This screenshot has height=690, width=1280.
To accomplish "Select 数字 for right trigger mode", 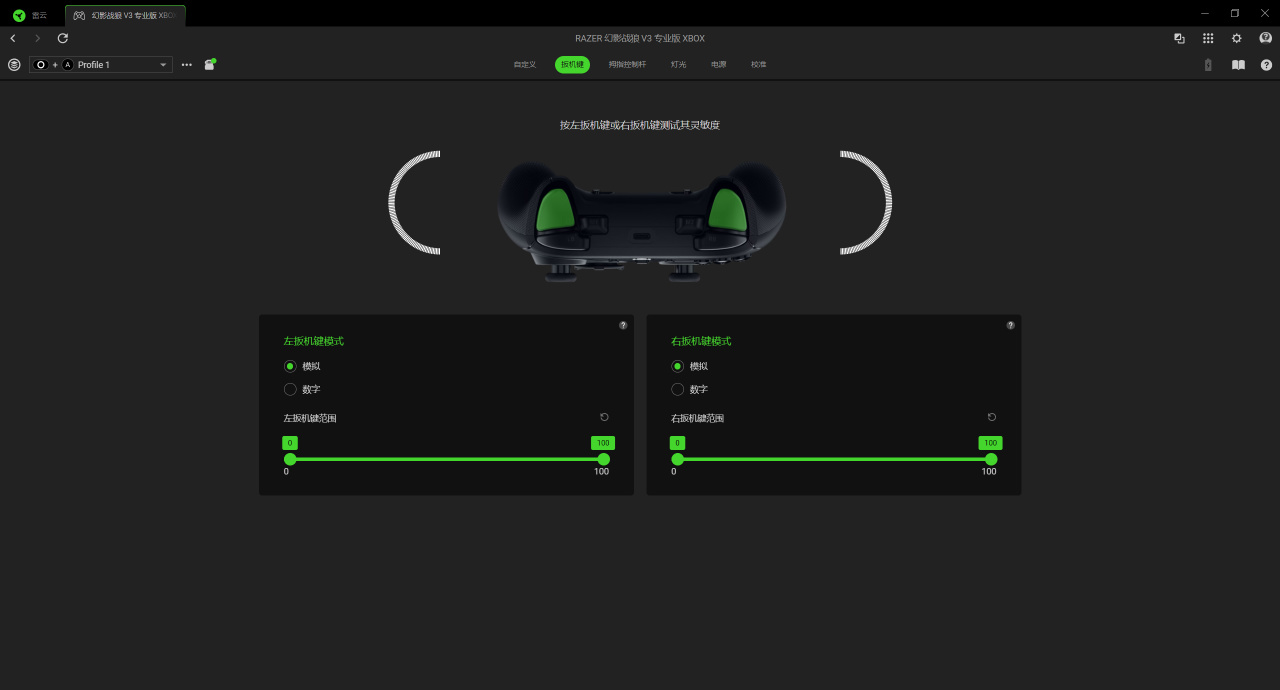I will point(677,389).
